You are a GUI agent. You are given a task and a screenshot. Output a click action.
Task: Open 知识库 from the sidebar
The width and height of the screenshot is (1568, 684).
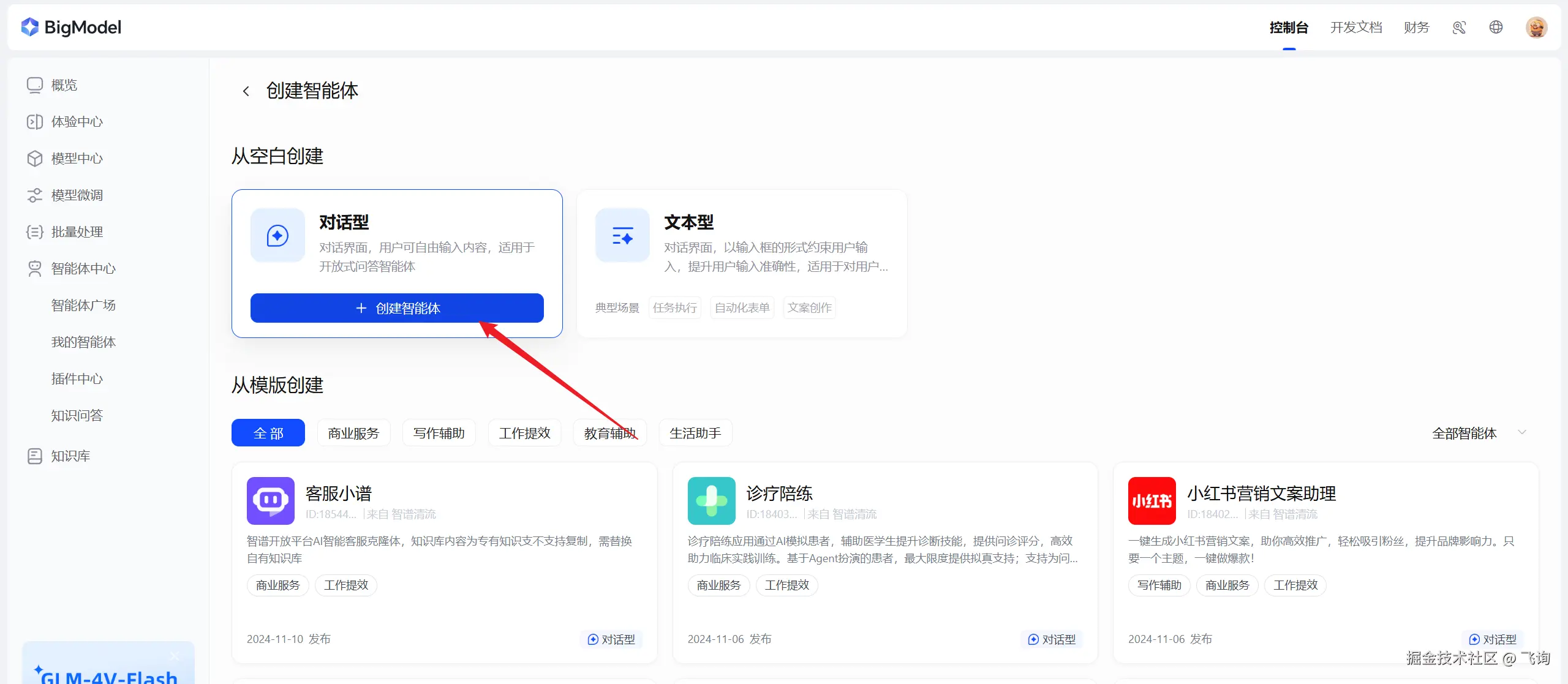tap(70, 456)
